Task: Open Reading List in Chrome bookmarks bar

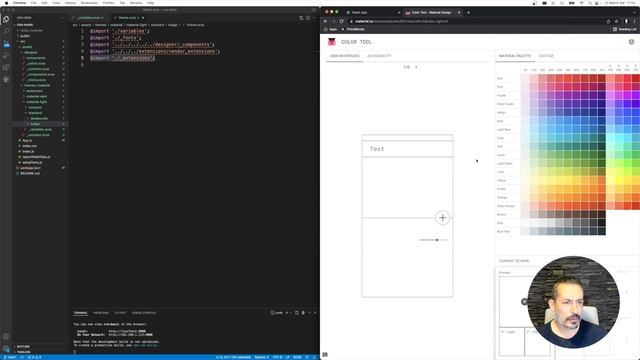Action: tap(624, 29)
